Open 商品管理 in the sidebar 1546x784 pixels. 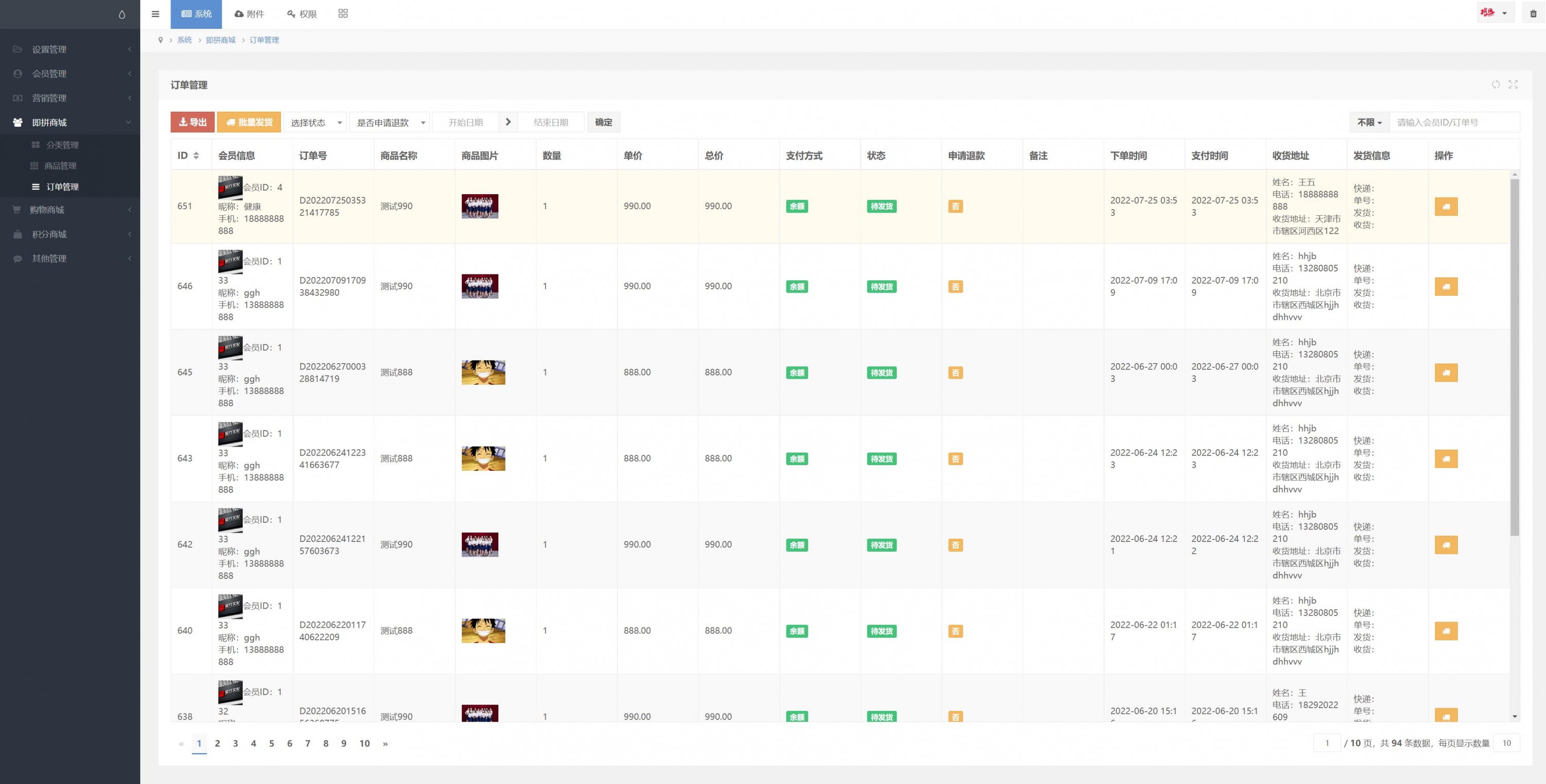[60, 165]
